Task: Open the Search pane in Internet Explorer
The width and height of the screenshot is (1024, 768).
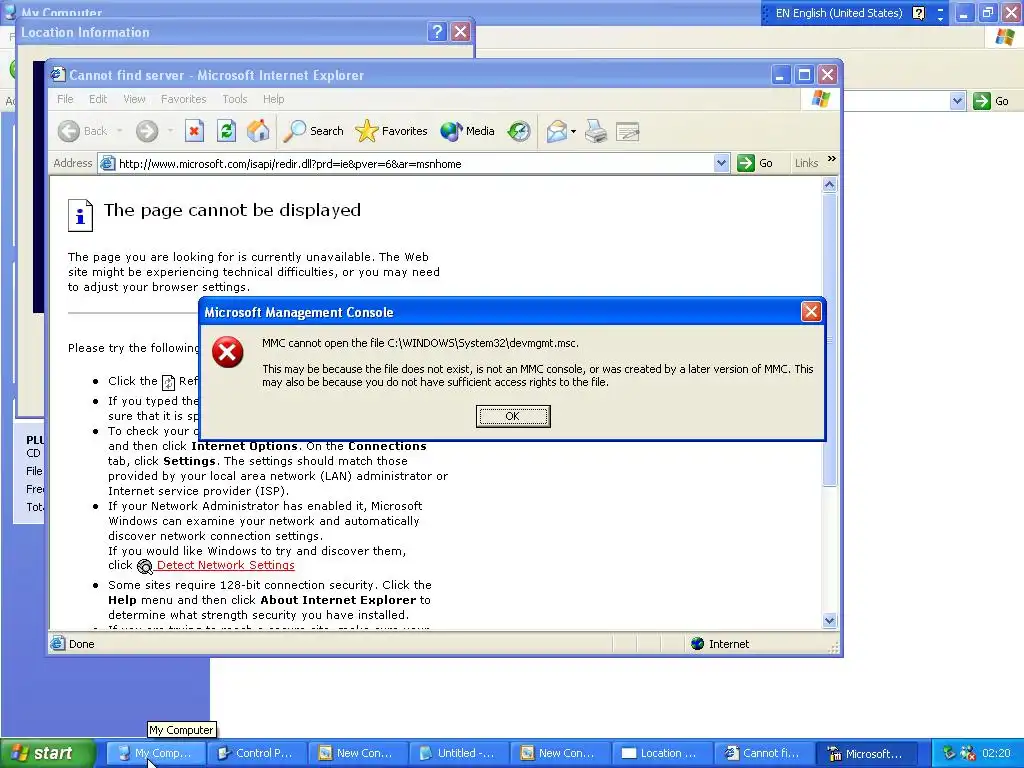Action: pyautogui.click(x=313, y=131)
